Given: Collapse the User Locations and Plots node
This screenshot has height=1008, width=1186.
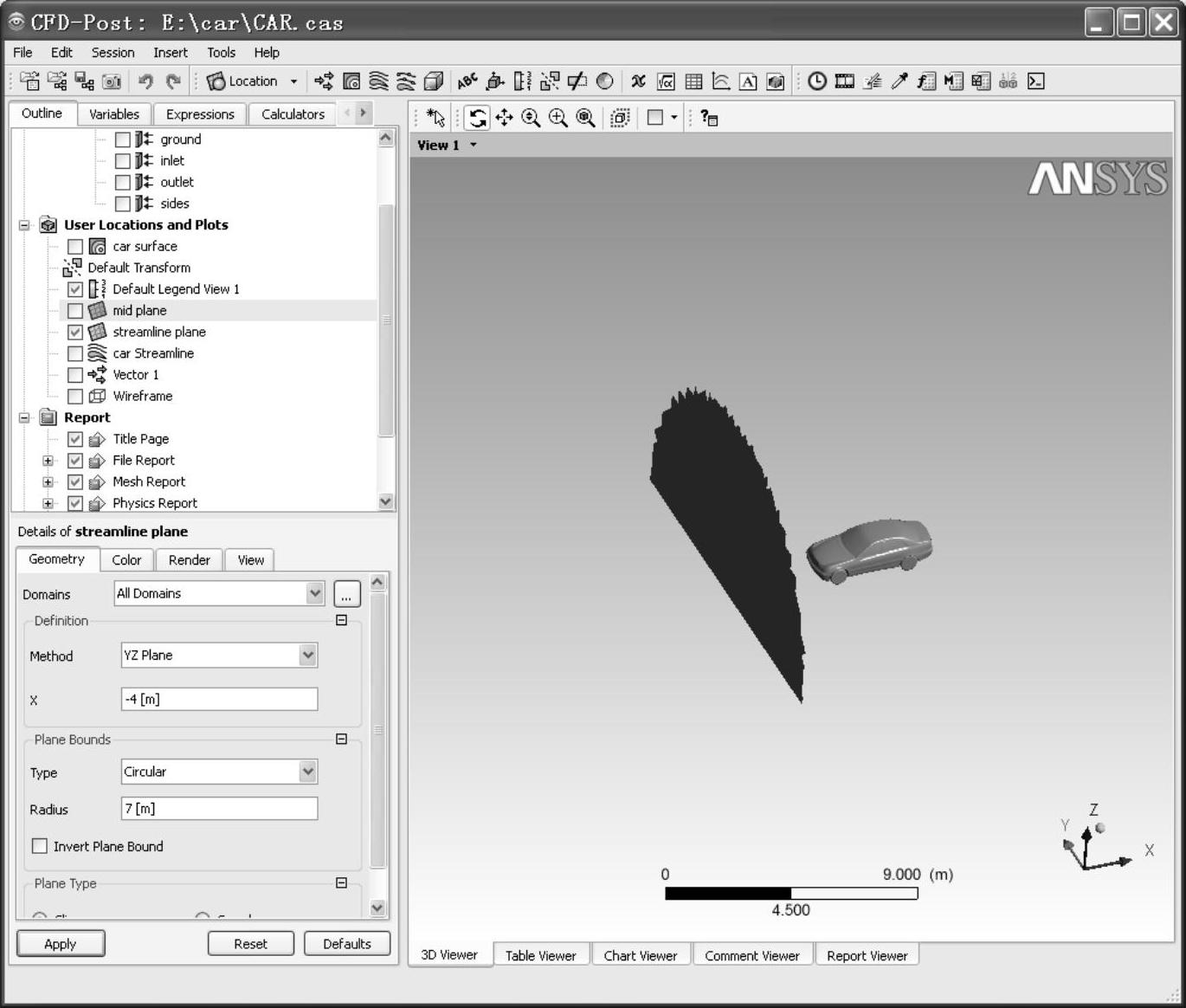Looking at the screenshot, I should coord(24,225).
